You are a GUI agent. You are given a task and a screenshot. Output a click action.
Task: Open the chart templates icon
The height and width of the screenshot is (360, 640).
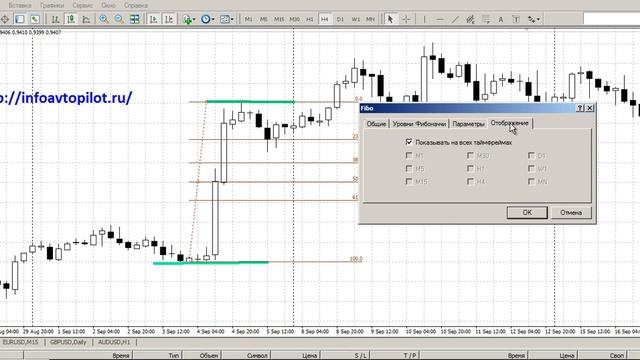(x=224, y=19)
